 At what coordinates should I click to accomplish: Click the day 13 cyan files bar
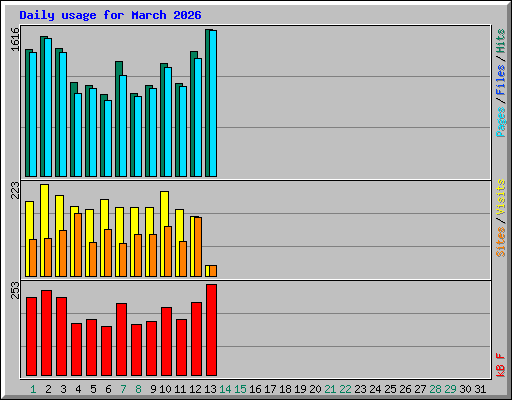click(x=213, y=103)
